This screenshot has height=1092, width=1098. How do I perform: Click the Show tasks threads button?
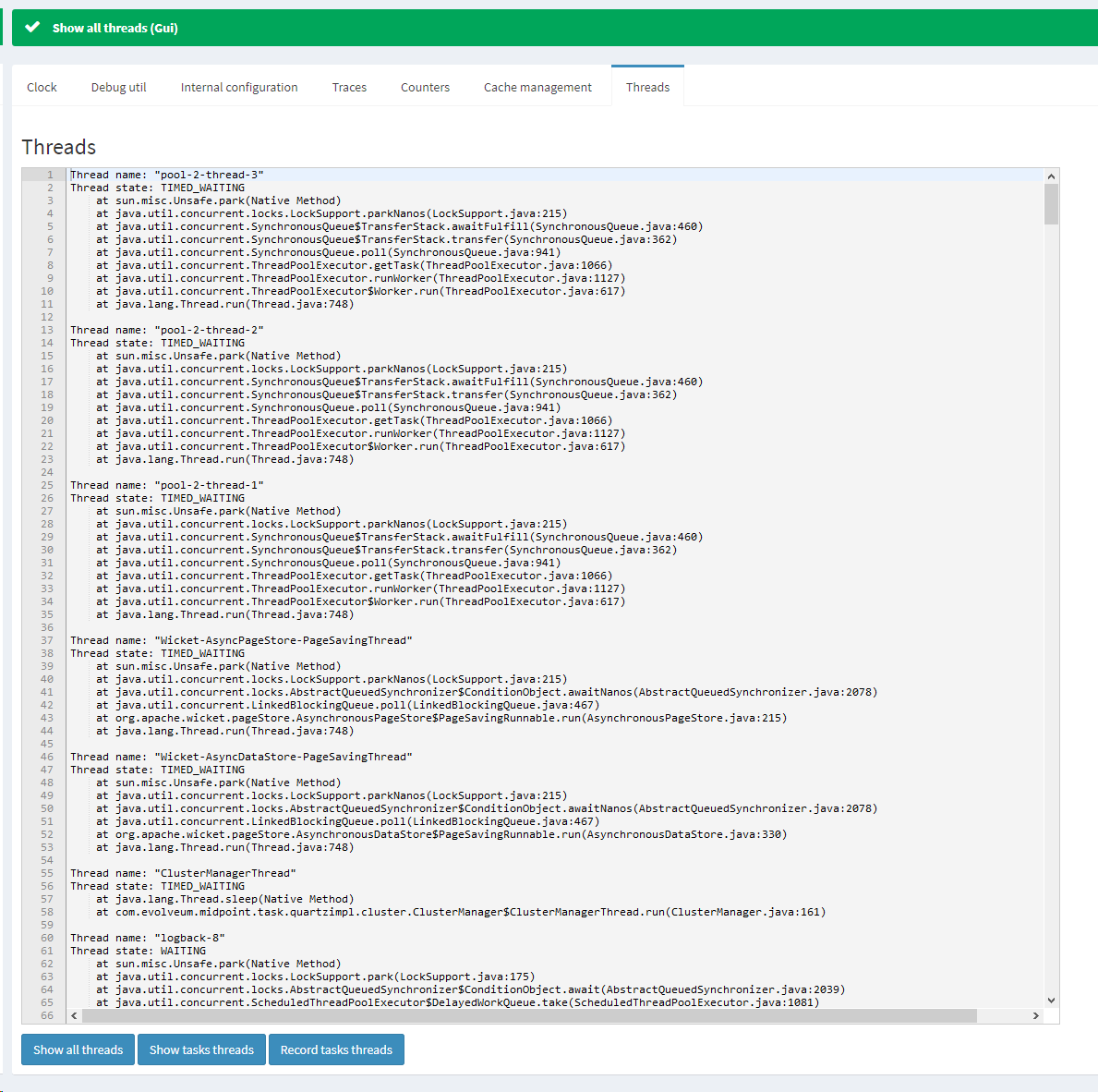pyautogui.click(x=201, y=1050)
